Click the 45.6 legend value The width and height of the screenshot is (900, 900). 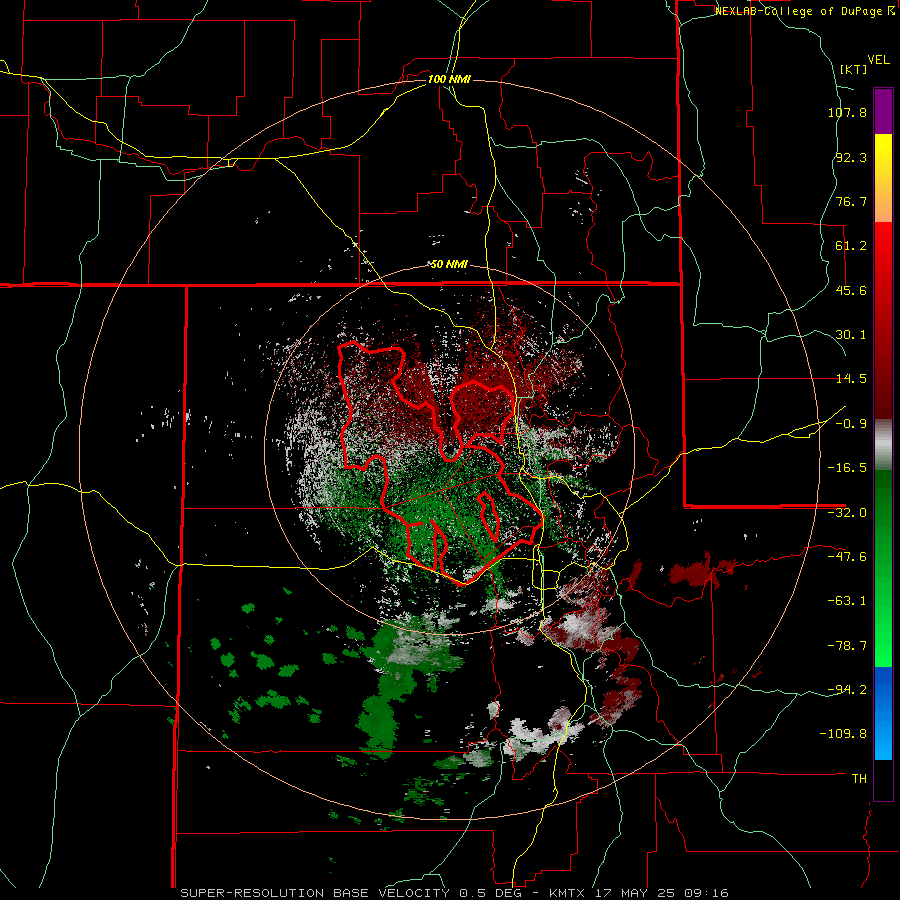tap(851, 290)
